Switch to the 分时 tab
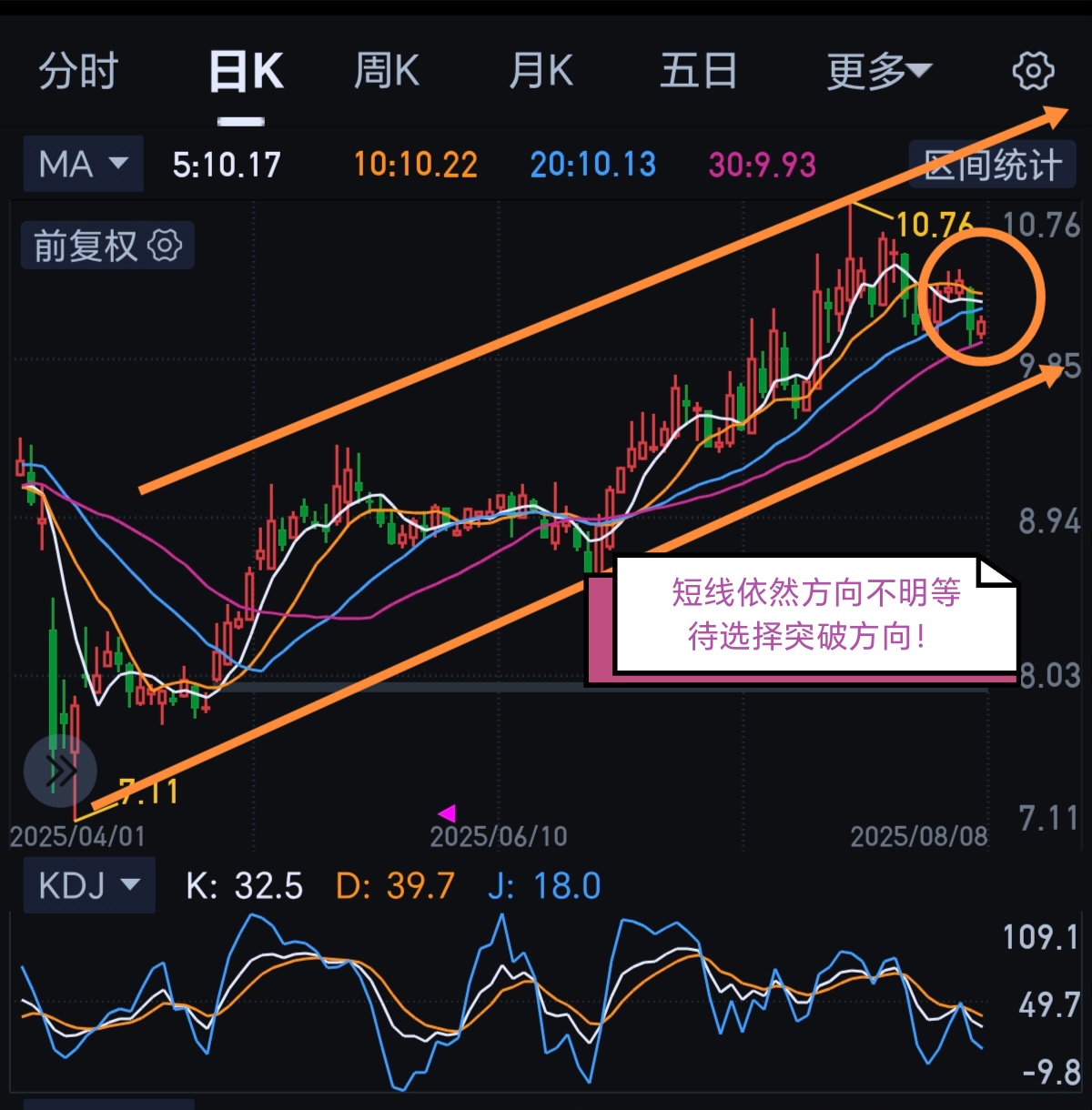Image resolution: width=1092 pixels, height=1110 pixels. click(x=78, y=71)
